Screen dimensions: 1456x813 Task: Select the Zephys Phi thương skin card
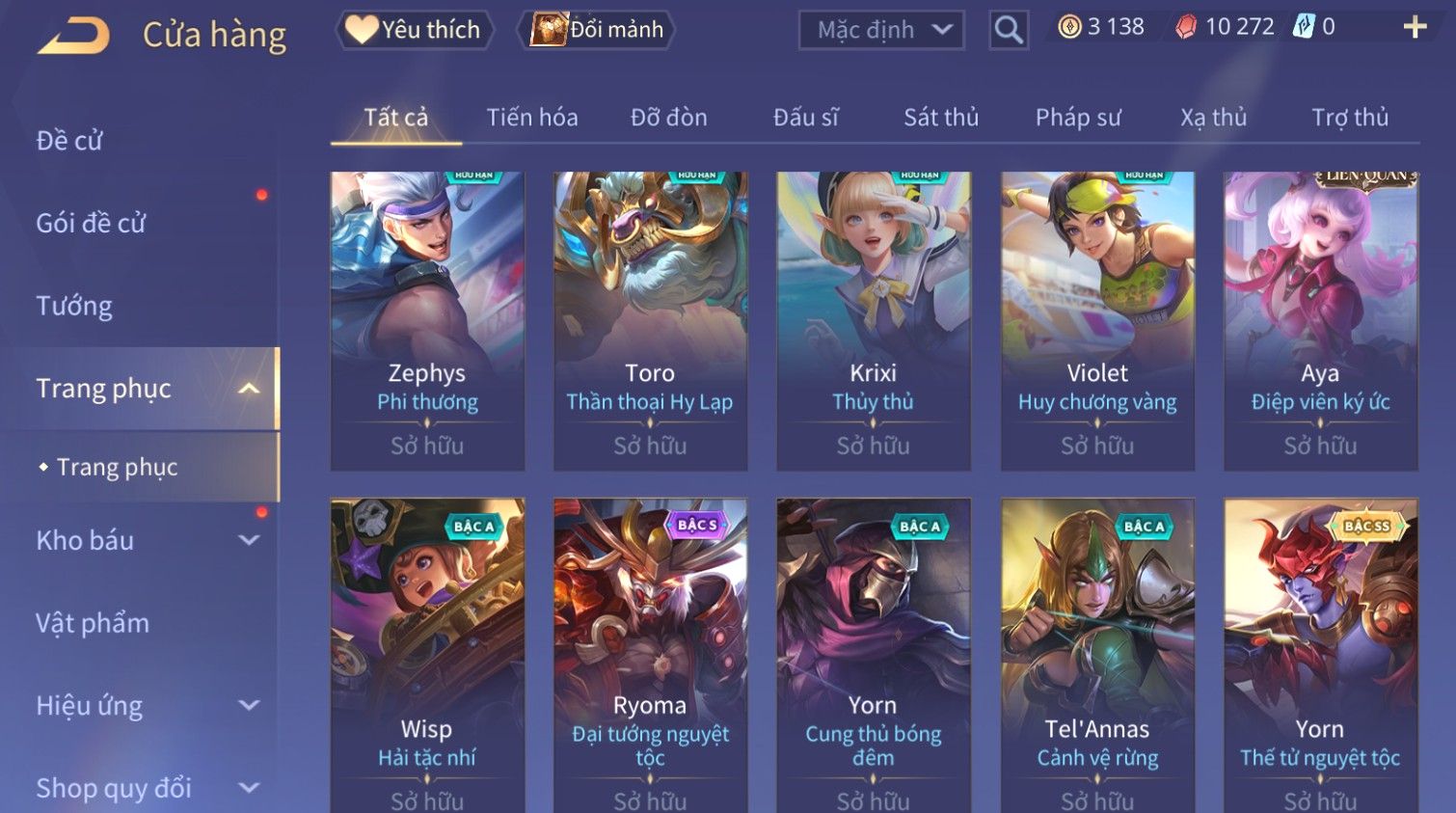(x=427, y=321)
